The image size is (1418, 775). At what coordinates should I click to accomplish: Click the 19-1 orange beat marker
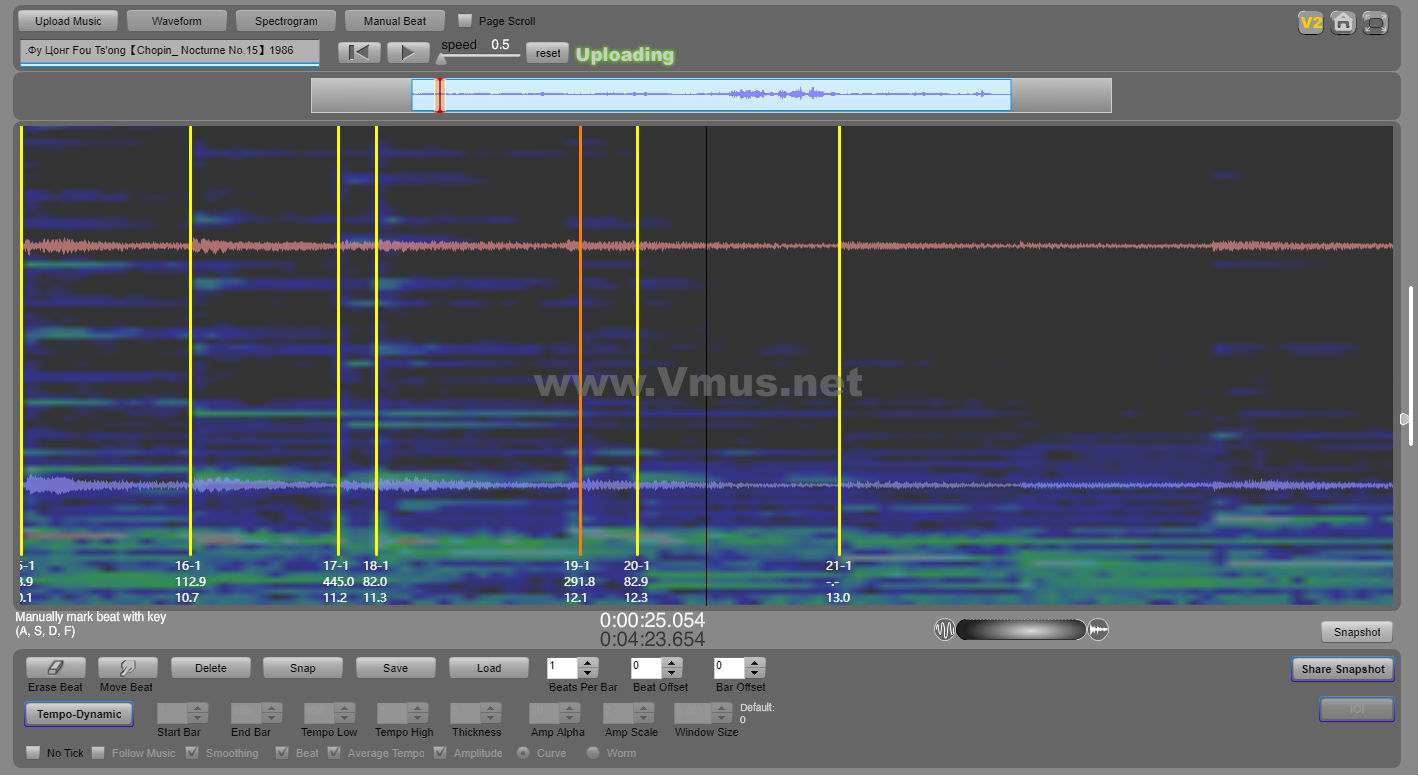(580, 340)
